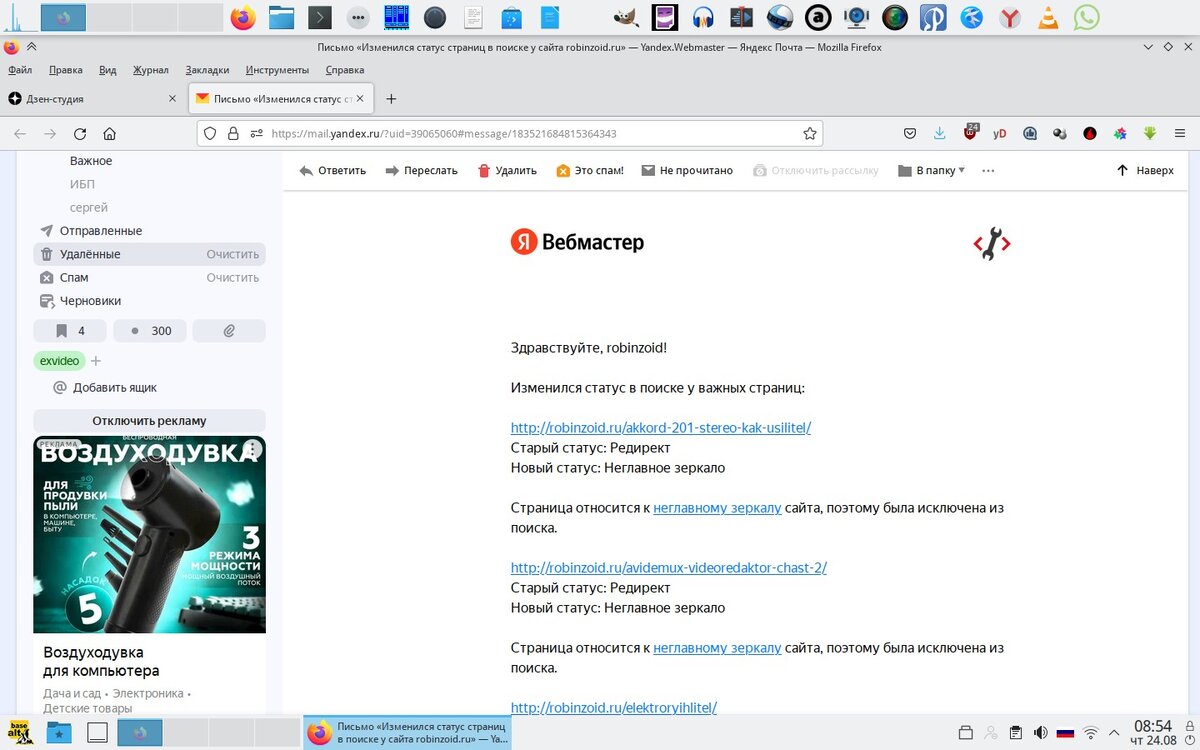
Task: Filter unread messages showing 300
Action: 150,331
